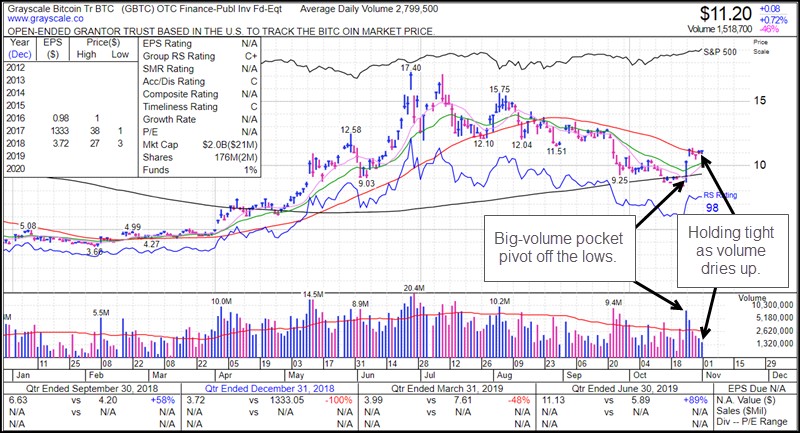Click the 1,320,000 volume scale value
800x433 pixels.
(776, 344)
